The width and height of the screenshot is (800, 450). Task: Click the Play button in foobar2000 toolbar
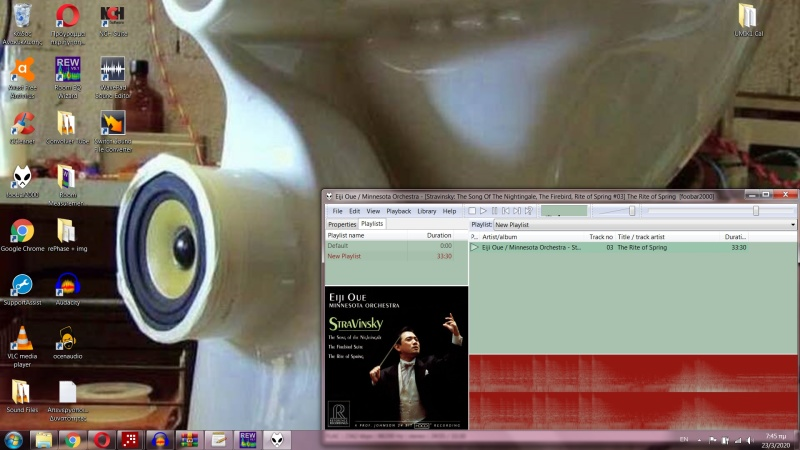click(x=483, y=211)
